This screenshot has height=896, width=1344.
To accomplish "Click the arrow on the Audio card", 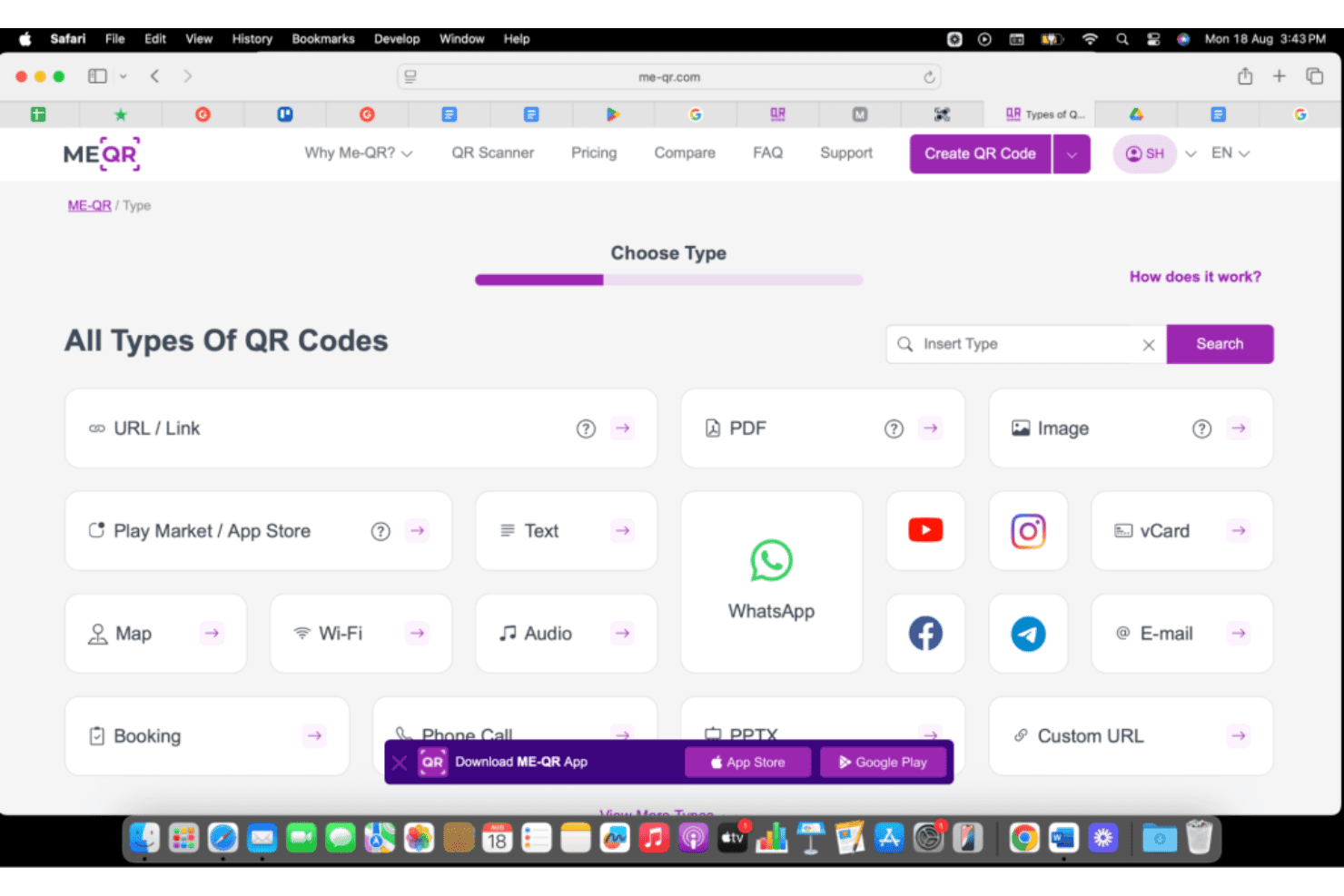I will tap(622, 633).
